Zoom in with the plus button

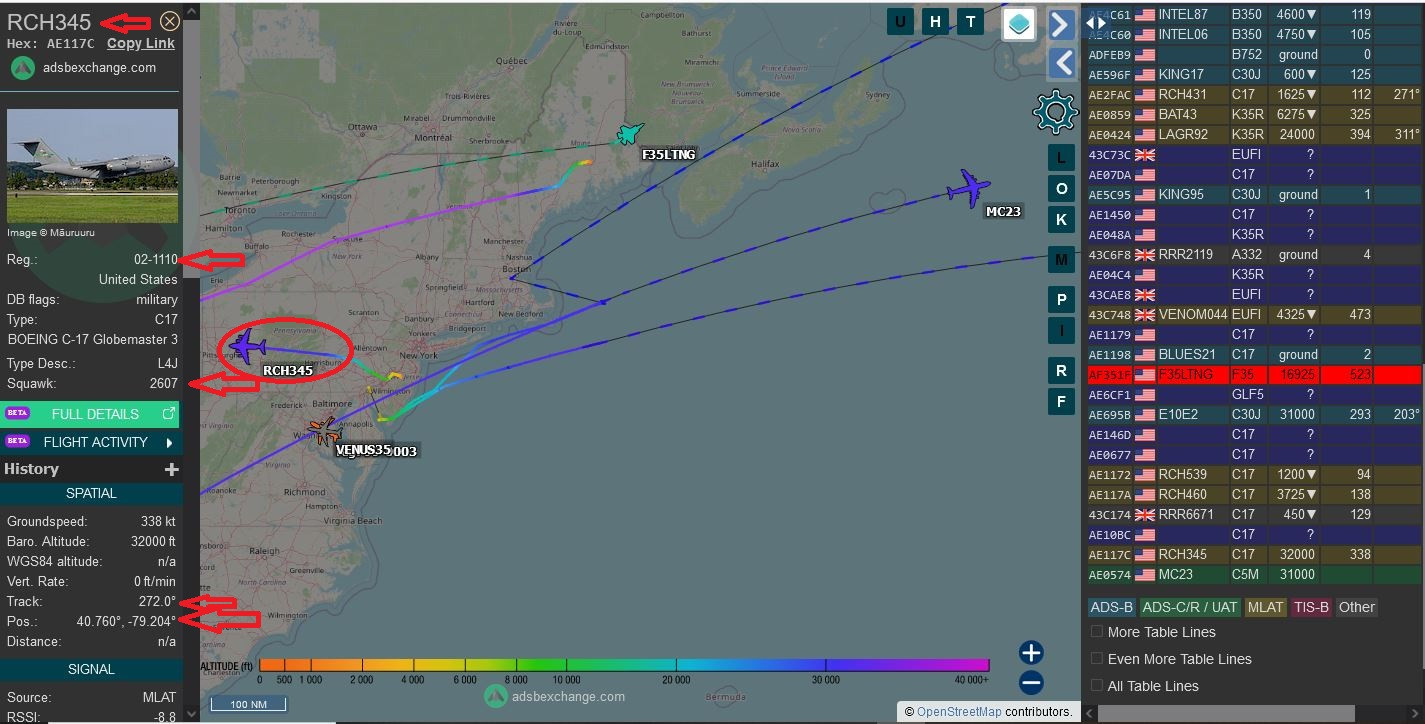[1031, 653]
